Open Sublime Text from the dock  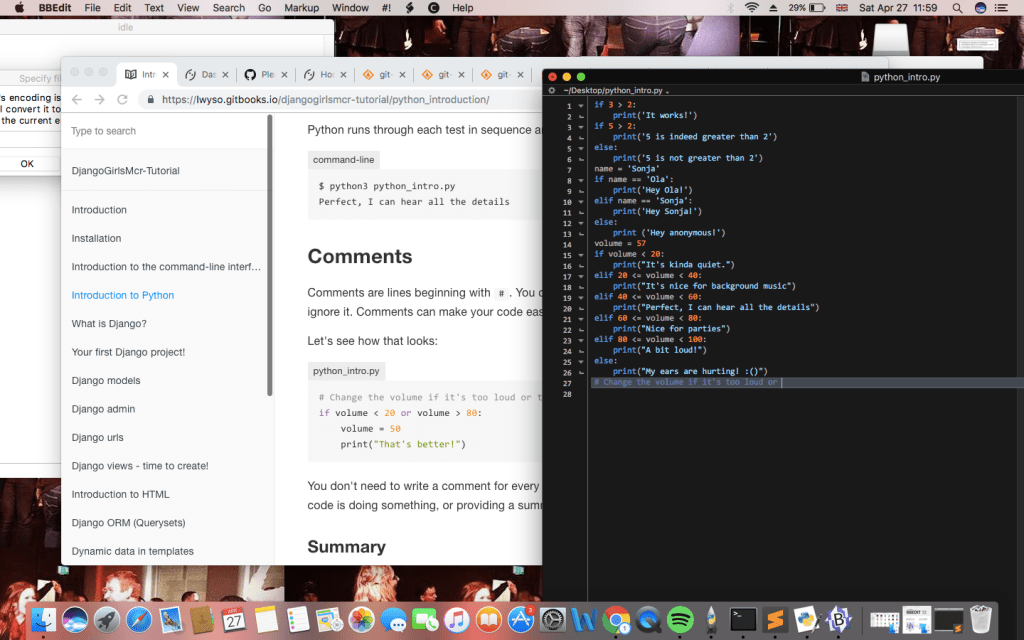(x=775, y=619)
